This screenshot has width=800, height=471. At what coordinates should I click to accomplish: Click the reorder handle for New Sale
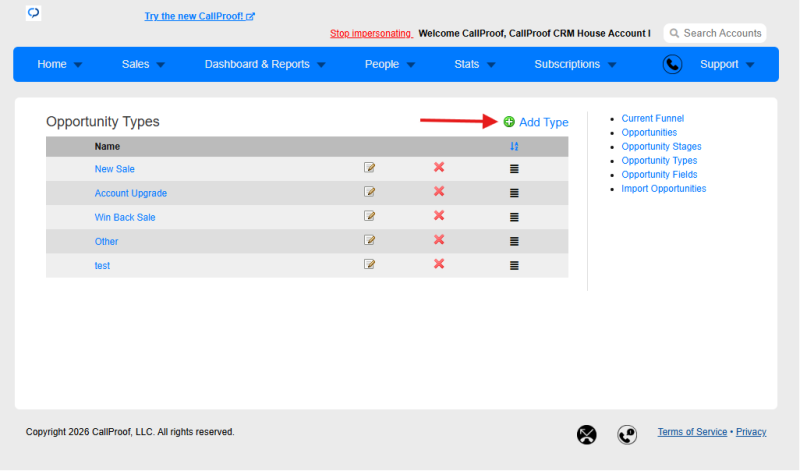(514, 169)
